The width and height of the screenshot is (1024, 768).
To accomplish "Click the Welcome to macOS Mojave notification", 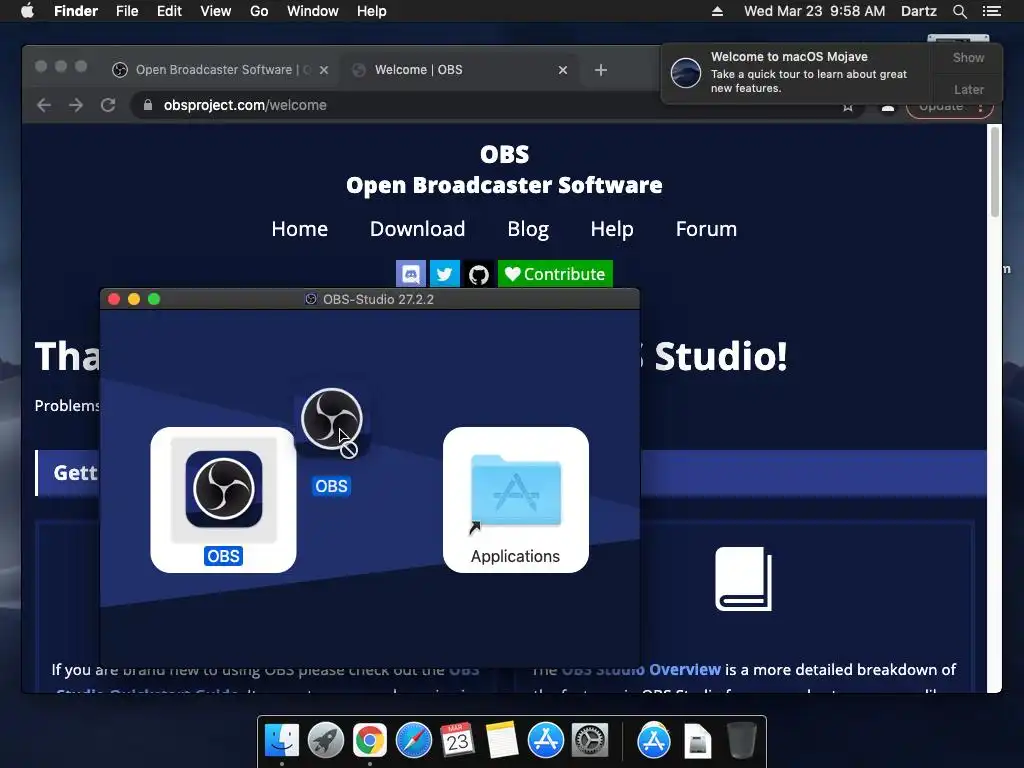I will 797,72.
